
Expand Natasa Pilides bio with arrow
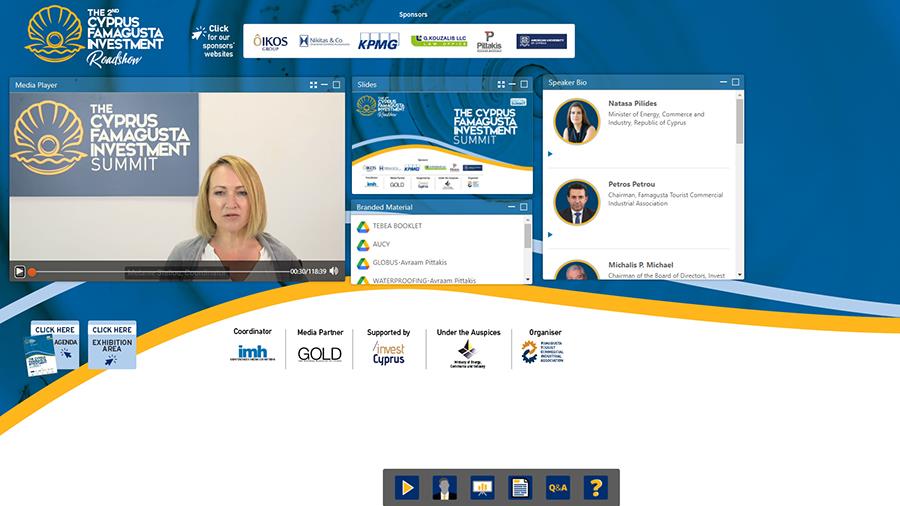click(550, 154)
